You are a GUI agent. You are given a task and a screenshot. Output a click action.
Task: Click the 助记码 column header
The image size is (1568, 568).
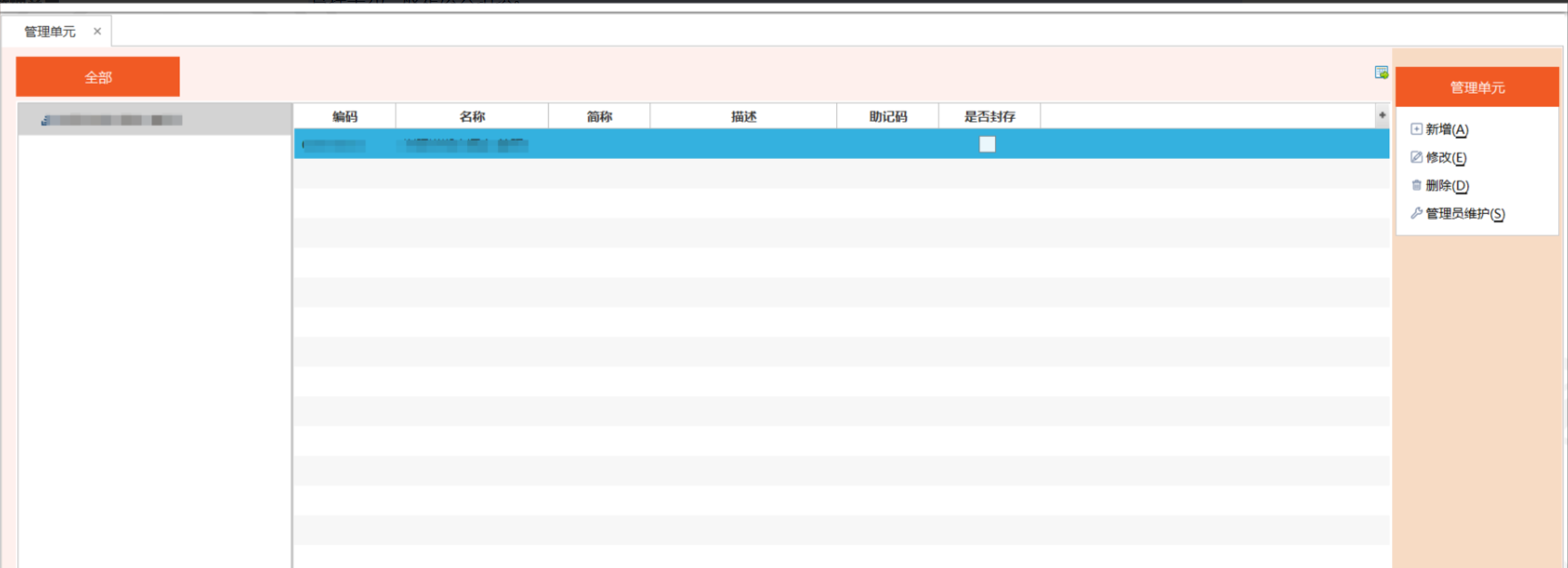click(887, 116)
